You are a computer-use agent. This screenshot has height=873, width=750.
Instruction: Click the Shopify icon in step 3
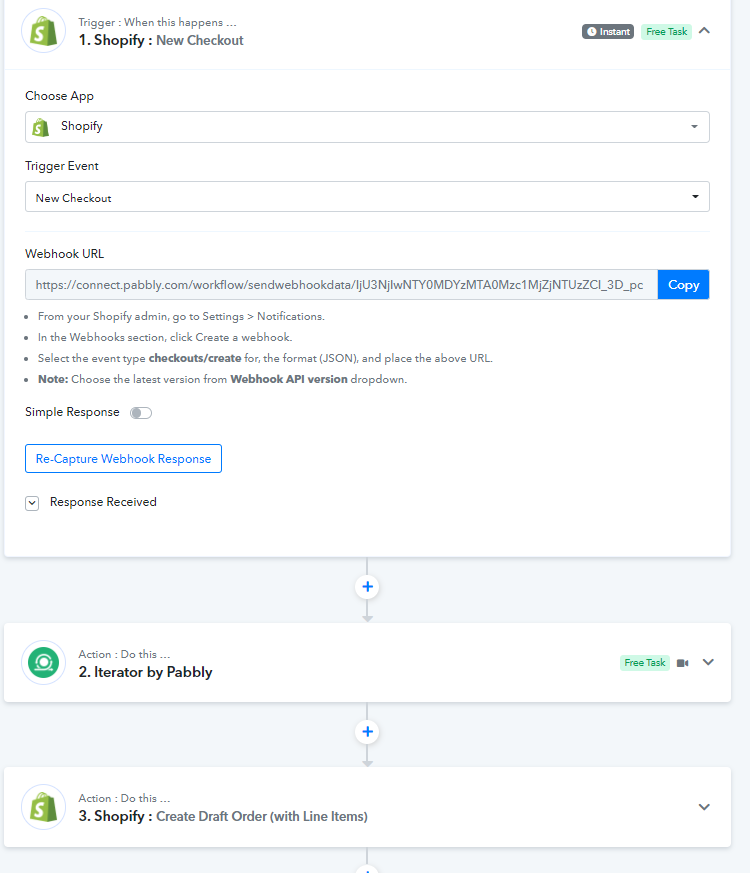click(43, 807)
